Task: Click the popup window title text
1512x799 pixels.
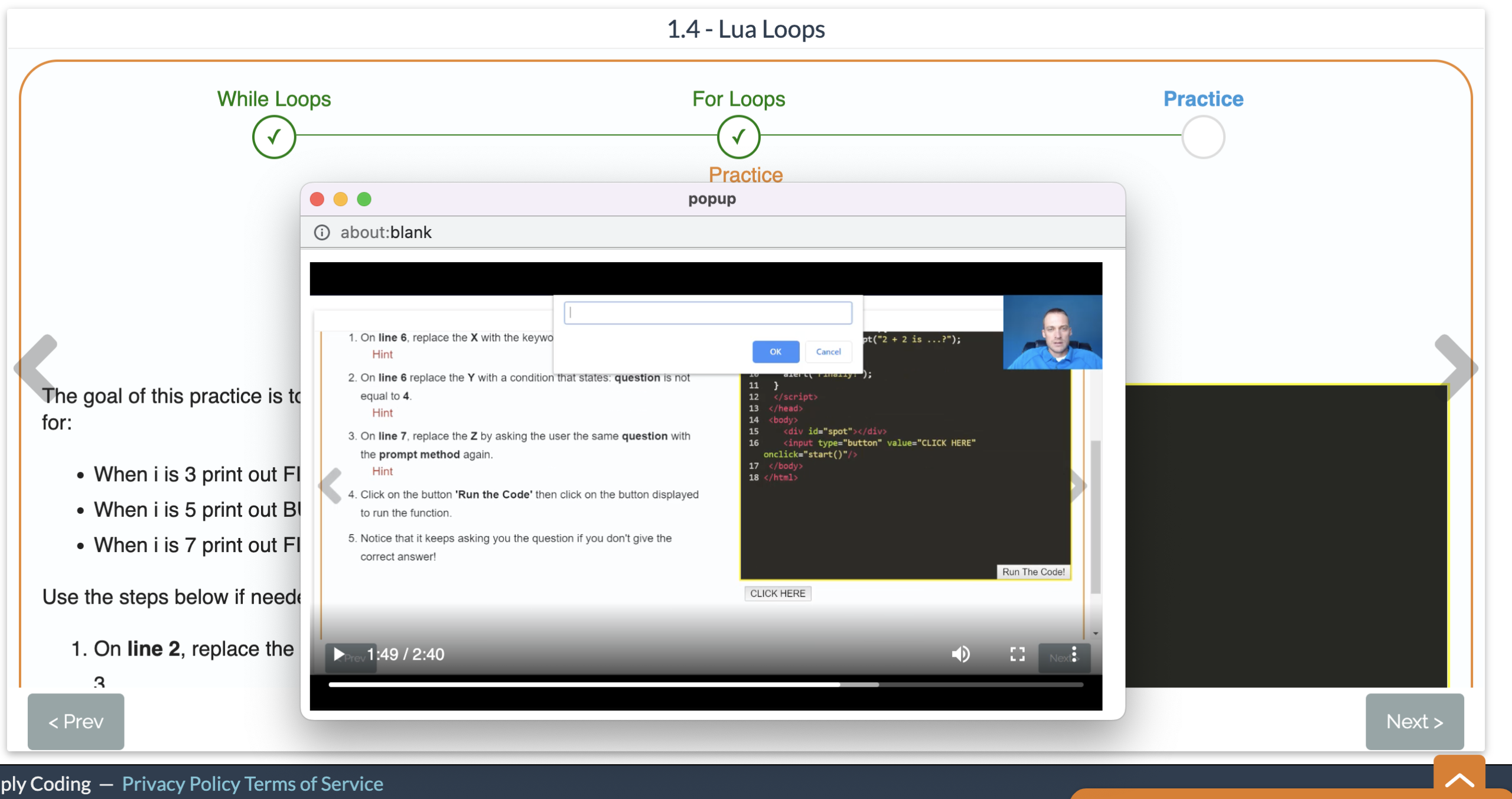Action: (x=712, y=199)
